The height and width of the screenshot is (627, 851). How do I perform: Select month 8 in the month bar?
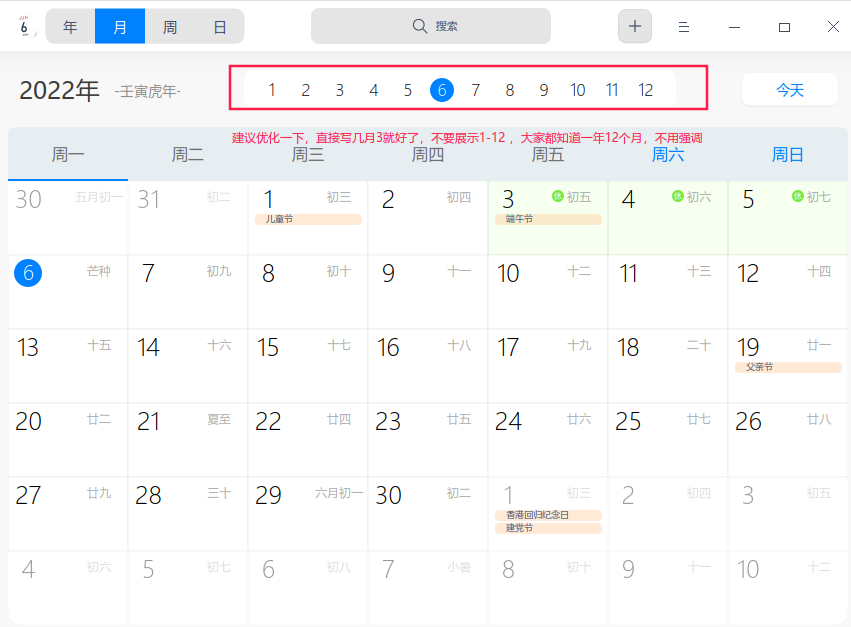click(x=510, y=90)
